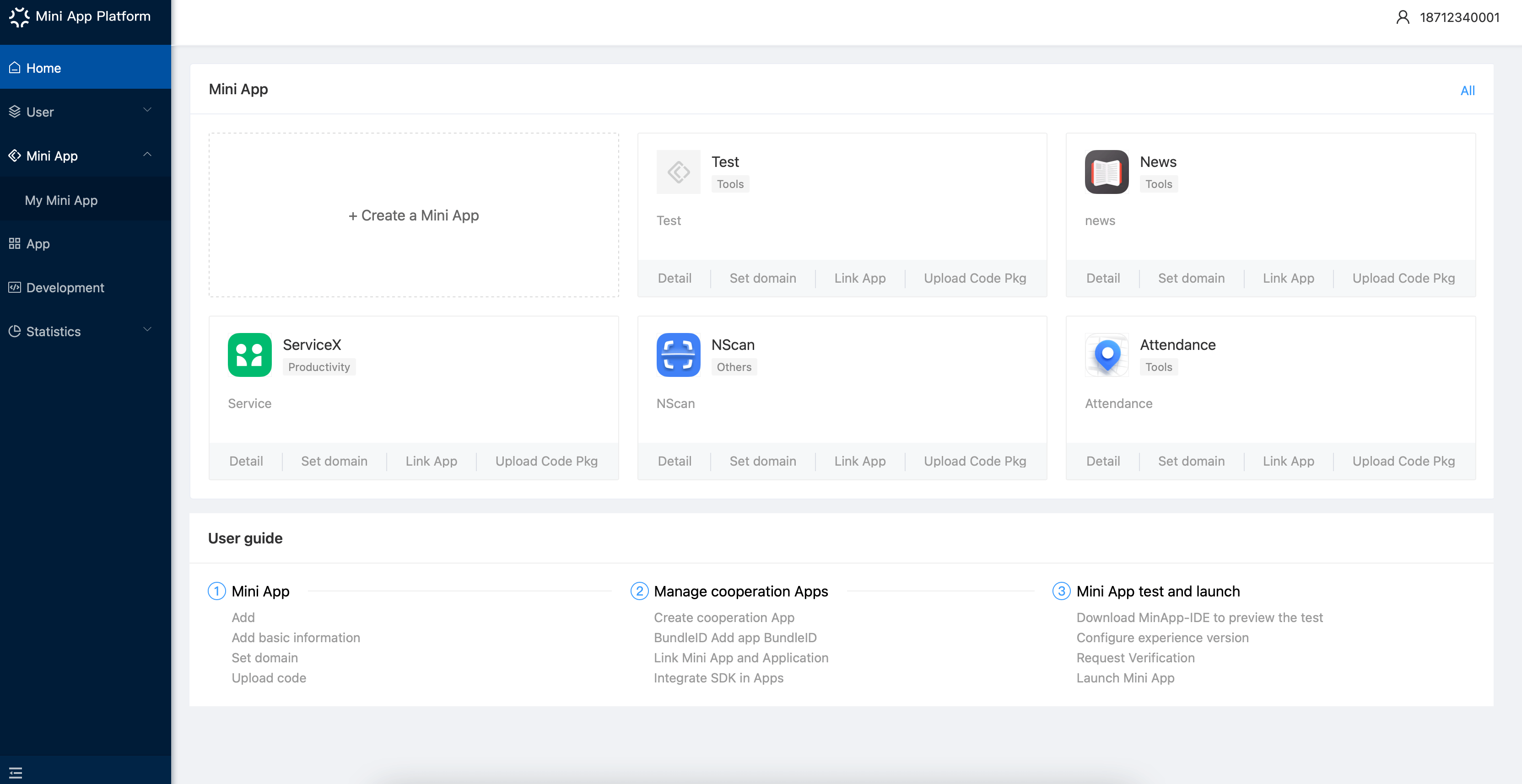Click the Attendance location pin icon
This screenshot has height=784, width=1522.
point(1106,355)
